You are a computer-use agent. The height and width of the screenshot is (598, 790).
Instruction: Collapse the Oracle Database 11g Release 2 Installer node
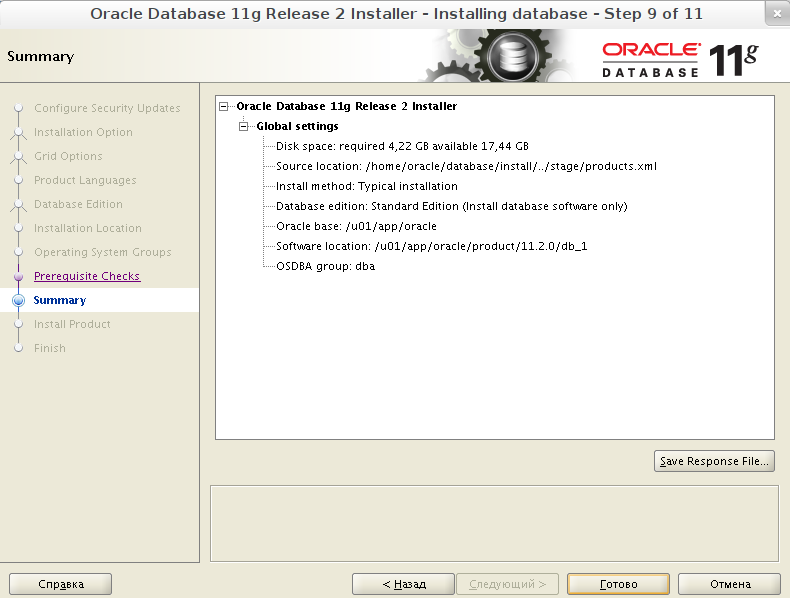[224, 106]
